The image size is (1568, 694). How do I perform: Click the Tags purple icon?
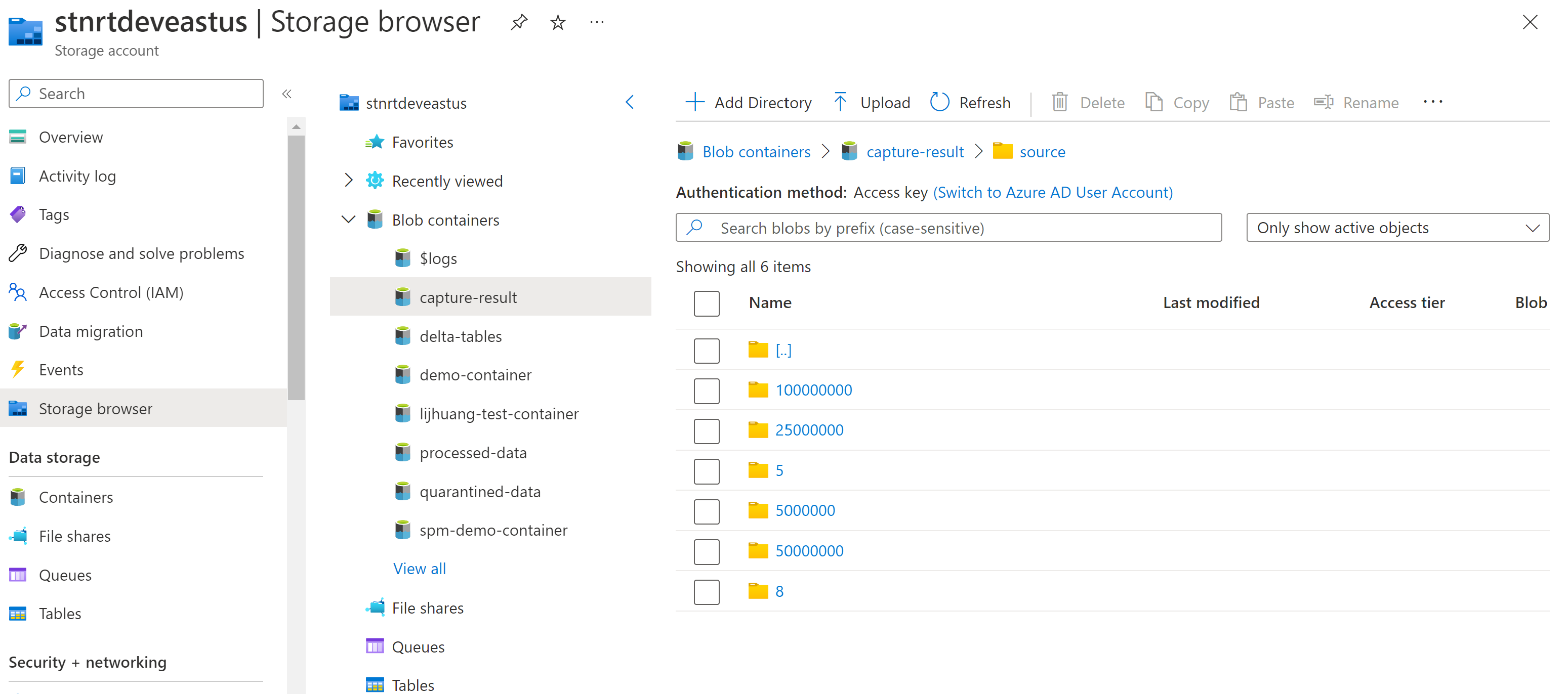point(18,214)
